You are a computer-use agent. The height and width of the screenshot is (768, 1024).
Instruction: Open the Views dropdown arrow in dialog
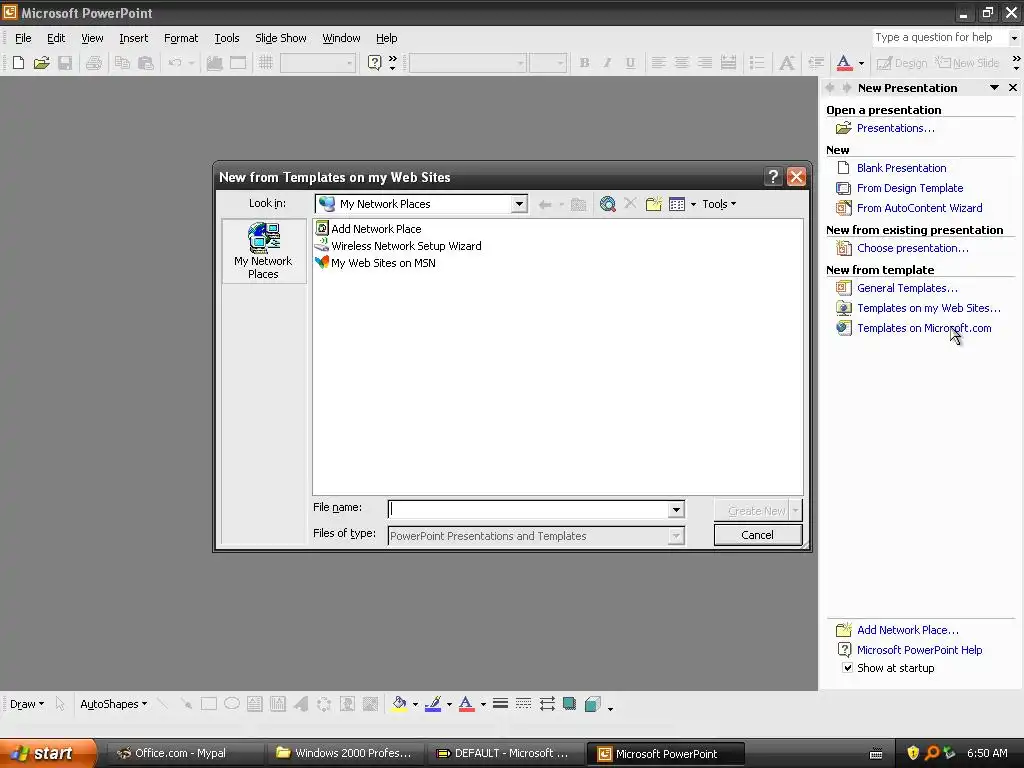(x=693, y=204)
